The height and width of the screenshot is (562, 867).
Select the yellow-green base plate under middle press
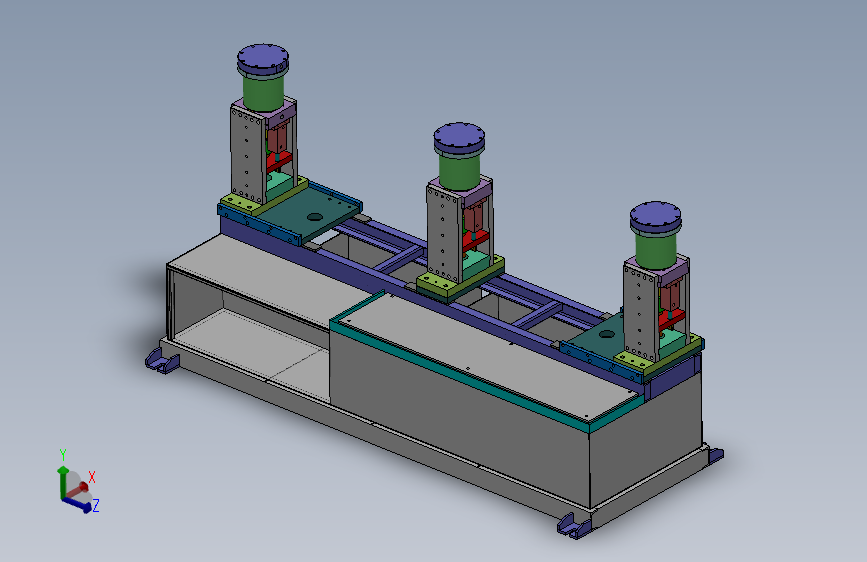(x=461, y=280)
